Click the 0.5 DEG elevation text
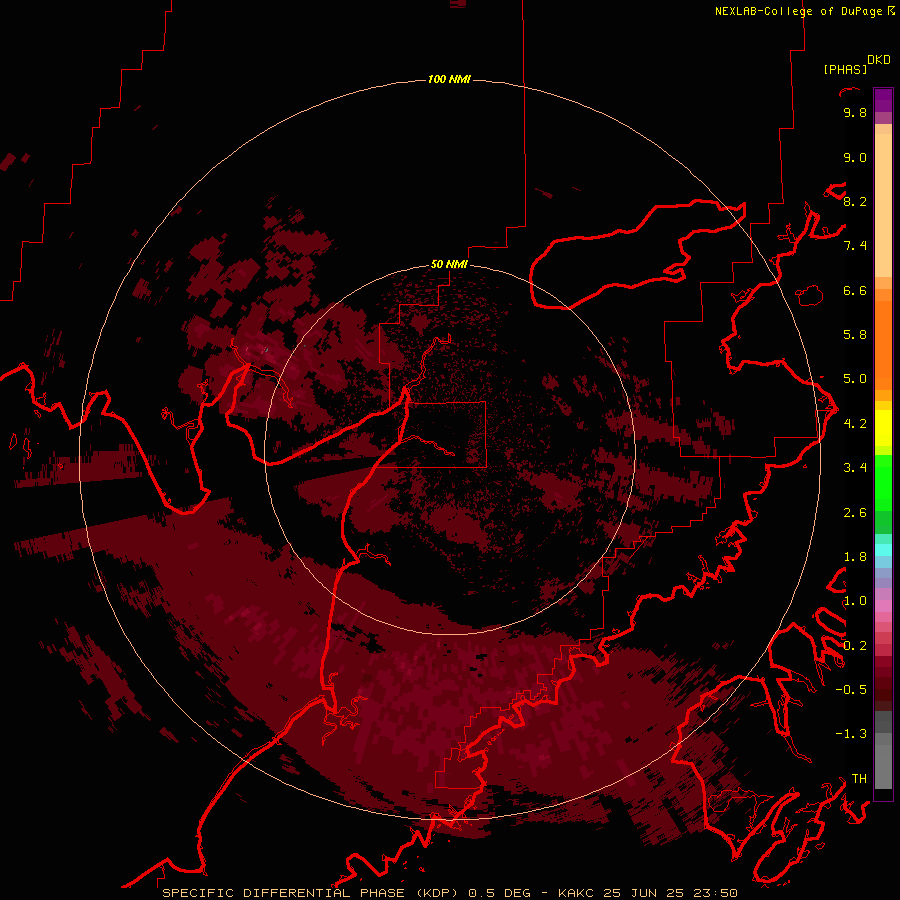The image size is (900, 900). pyautogui.click(x=499, y=893)
